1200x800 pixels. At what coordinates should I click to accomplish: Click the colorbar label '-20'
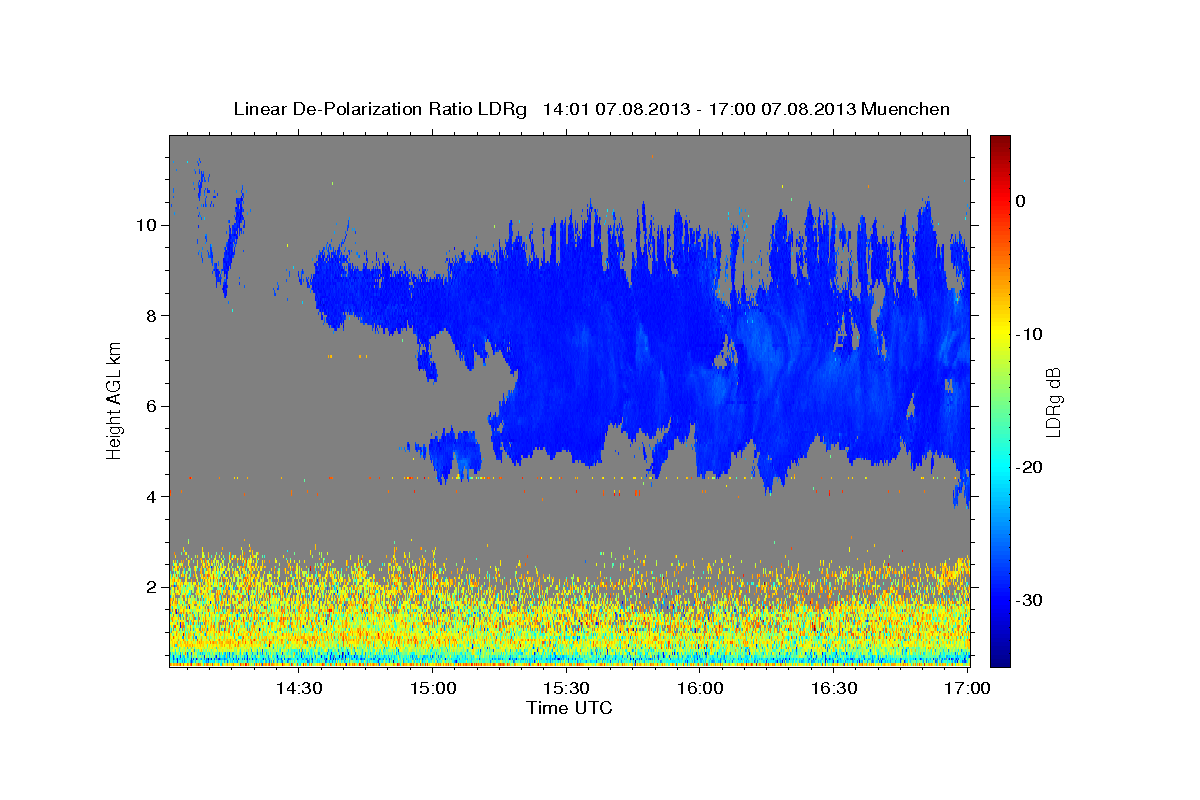click(1030, 467)
